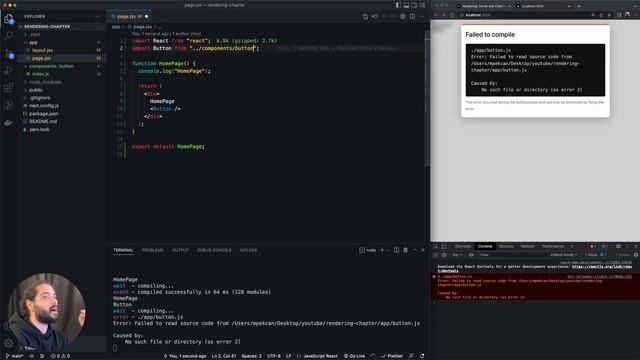Open the .gitignore file
Image resolution: width=640 pixels, height=360 pixels.
(40, 98)
